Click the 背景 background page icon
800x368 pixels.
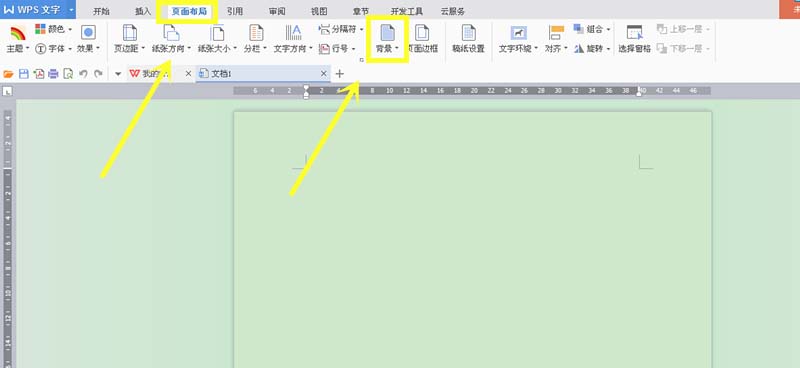coord(388,33)
